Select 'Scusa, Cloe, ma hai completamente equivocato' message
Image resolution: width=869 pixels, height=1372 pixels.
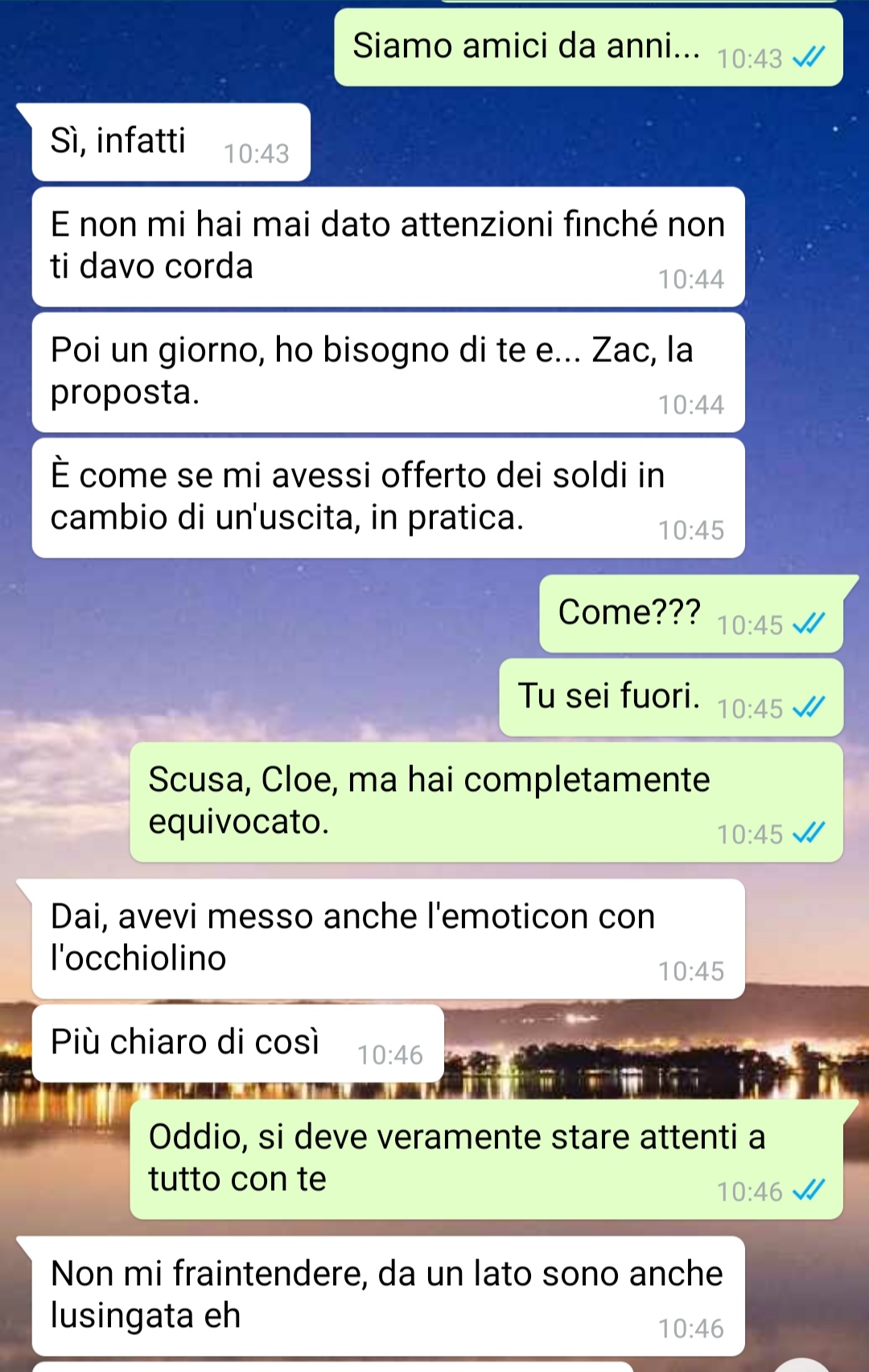(x=486, y=802)
